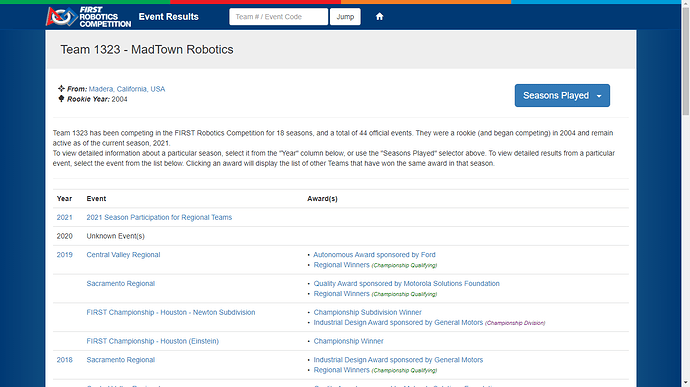This screenshot has height=387, width=690.
Task: Click the FIRST Robotics Competition logo
Action: coord(88,17)
